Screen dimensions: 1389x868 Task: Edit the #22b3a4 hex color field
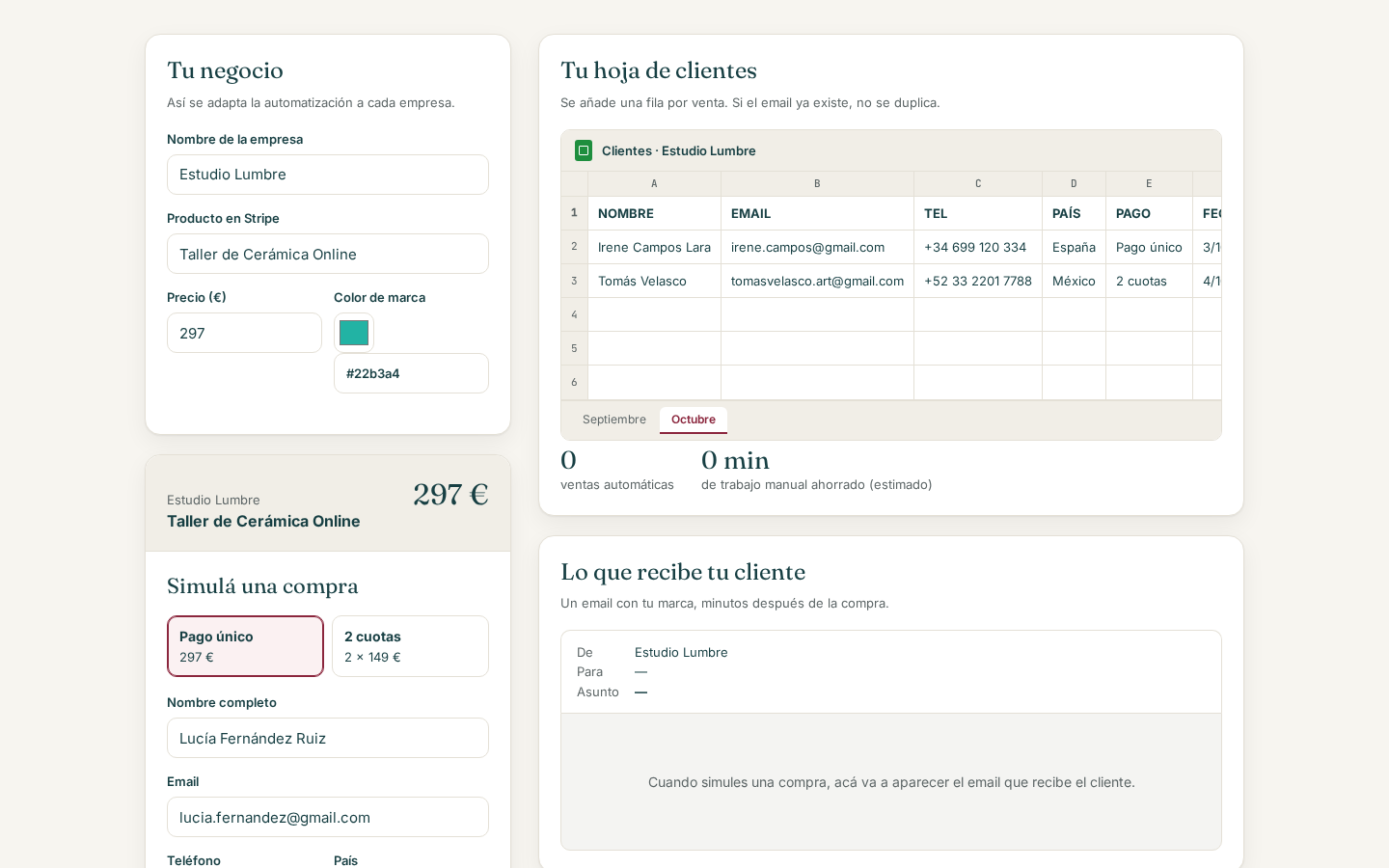pos(411,373)
